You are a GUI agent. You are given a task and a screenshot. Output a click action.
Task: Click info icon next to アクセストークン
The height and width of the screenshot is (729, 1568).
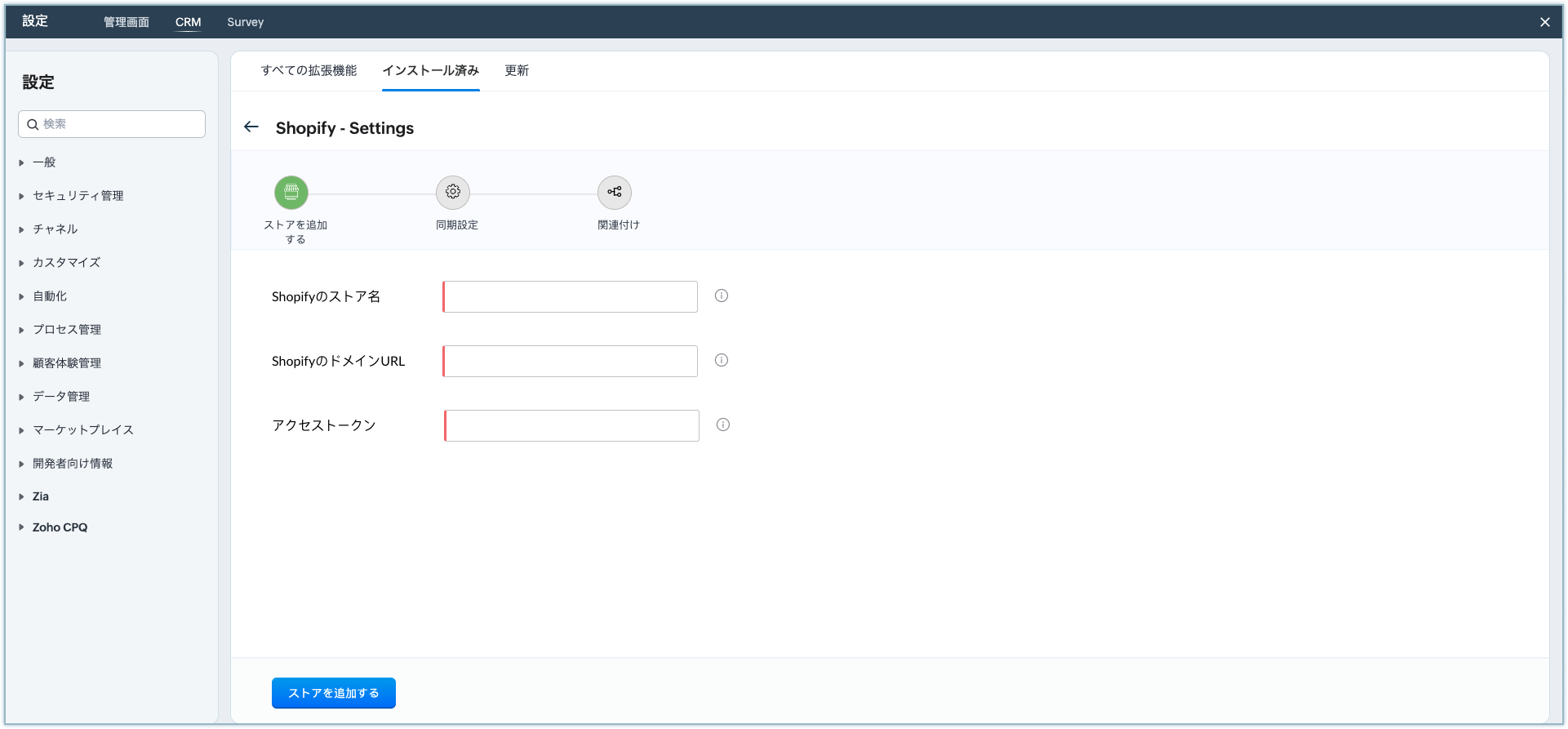point(723,425)
